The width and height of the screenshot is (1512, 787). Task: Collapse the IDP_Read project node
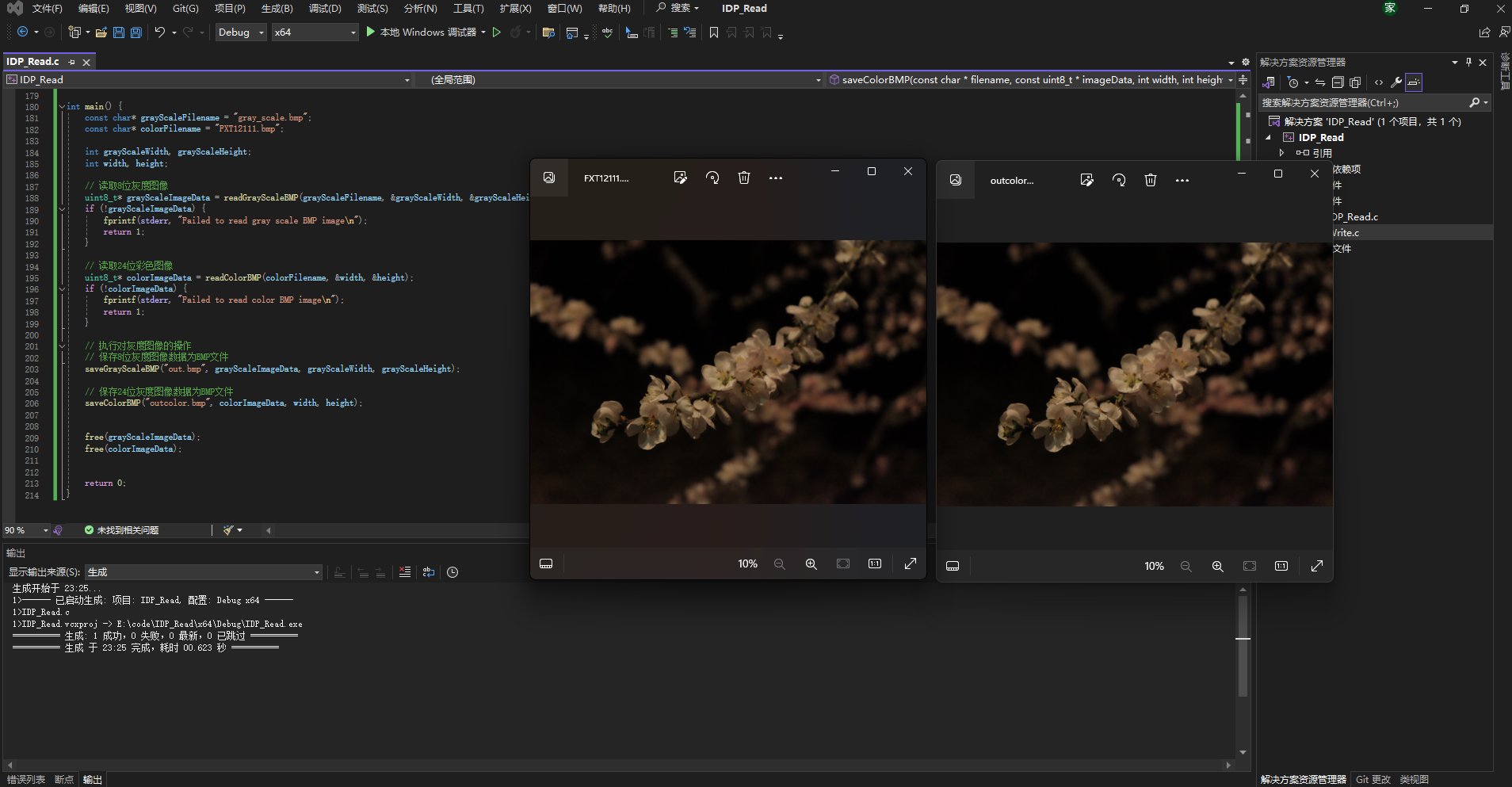pyautogui.click(x=1268, y=137)
